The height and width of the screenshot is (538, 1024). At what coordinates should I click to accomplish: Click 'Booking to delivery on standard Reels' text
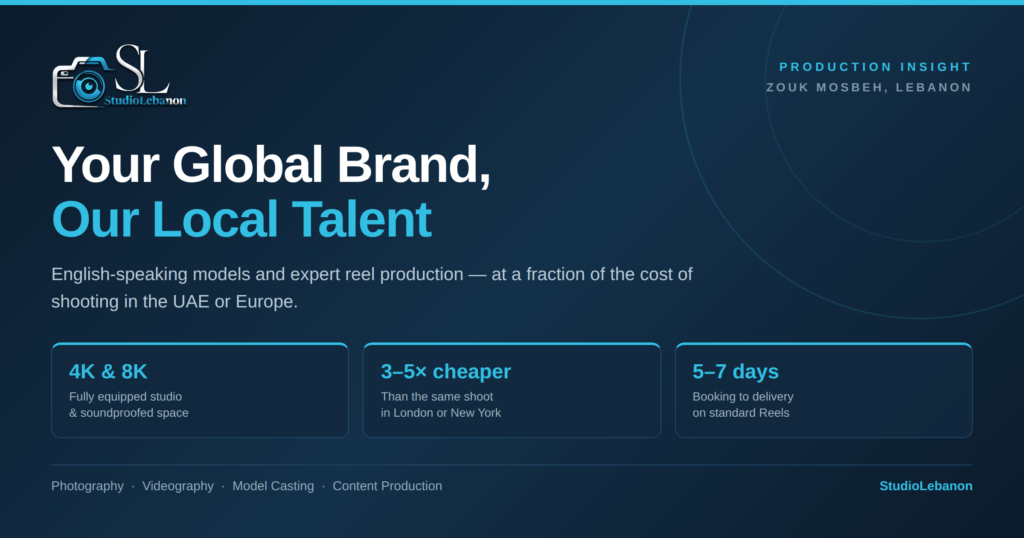click(x=743, y=405)
